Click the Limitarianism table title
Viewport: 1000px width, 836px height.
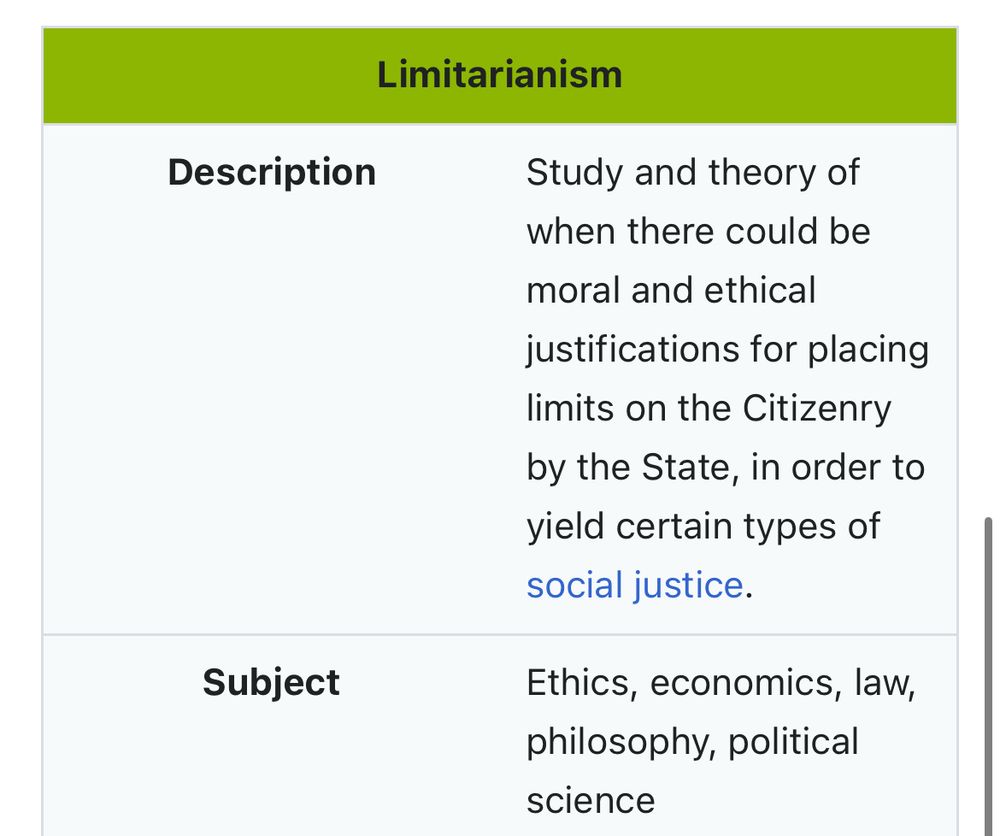click(499, 75)
